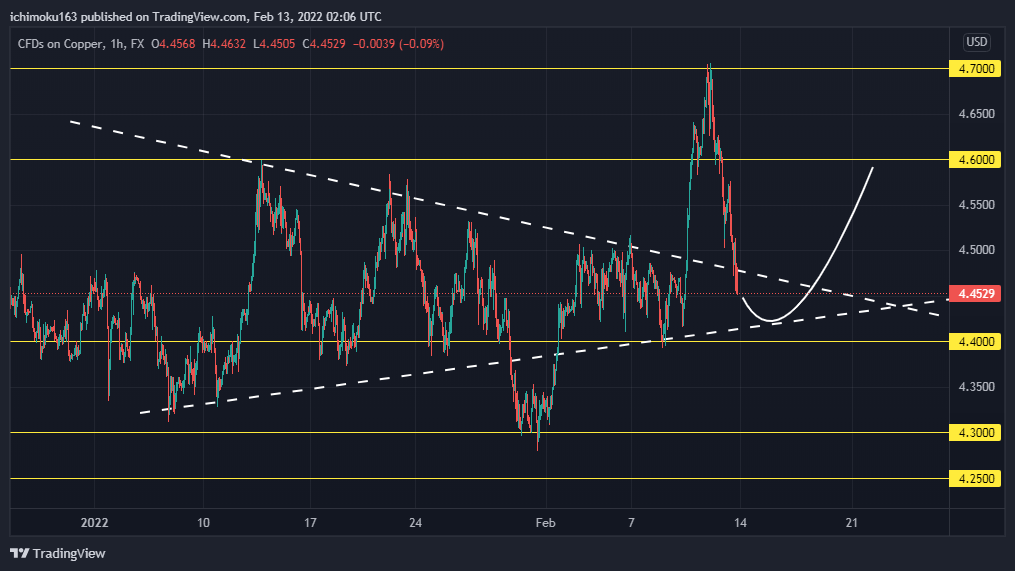Image resolution: width=1015 pixels, height=571 pixels.
Task: Click the TradingView logo at bottom left
Action: (x=58, y=554)
